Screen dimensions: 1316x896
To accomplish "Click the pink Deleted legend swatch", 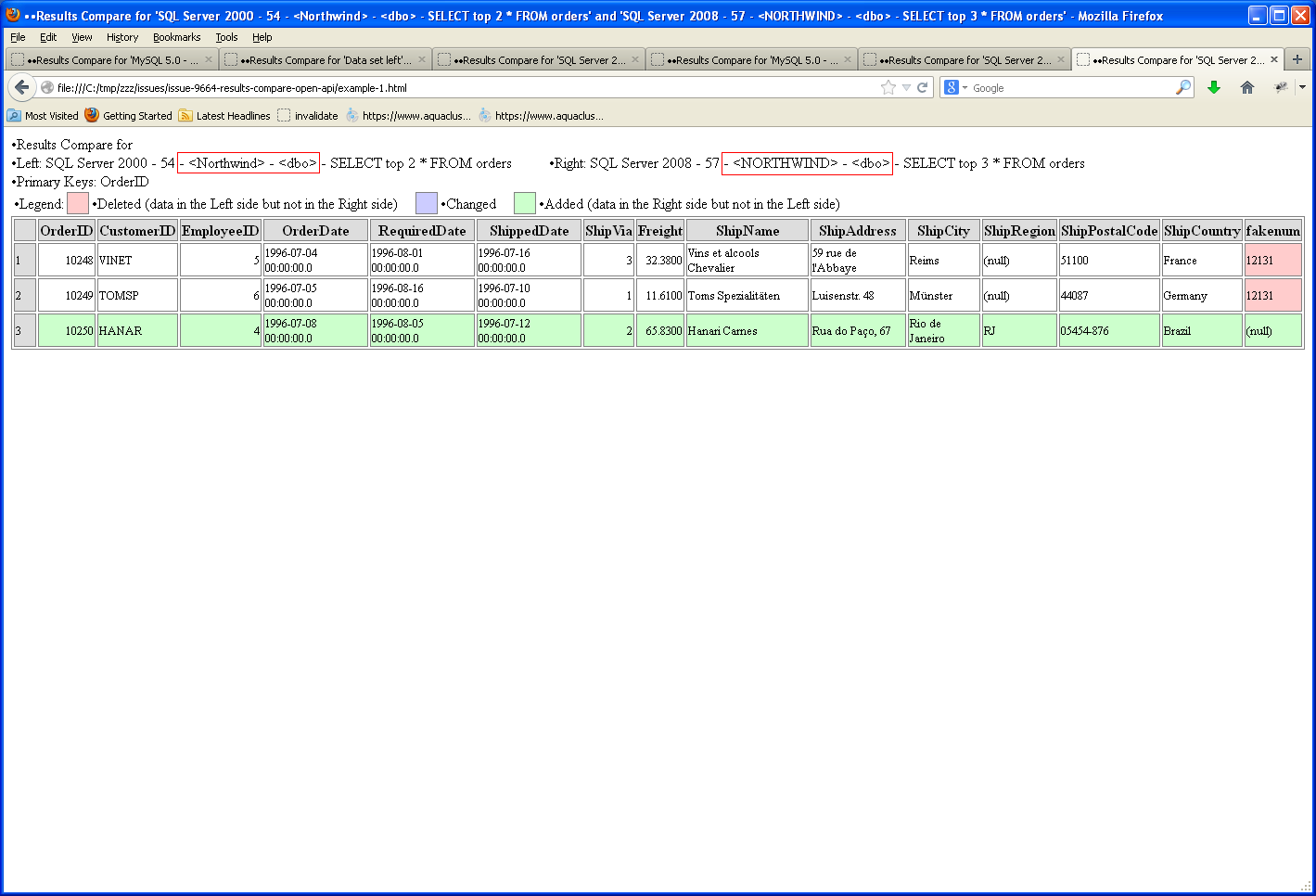I will [x=78, y=203].
